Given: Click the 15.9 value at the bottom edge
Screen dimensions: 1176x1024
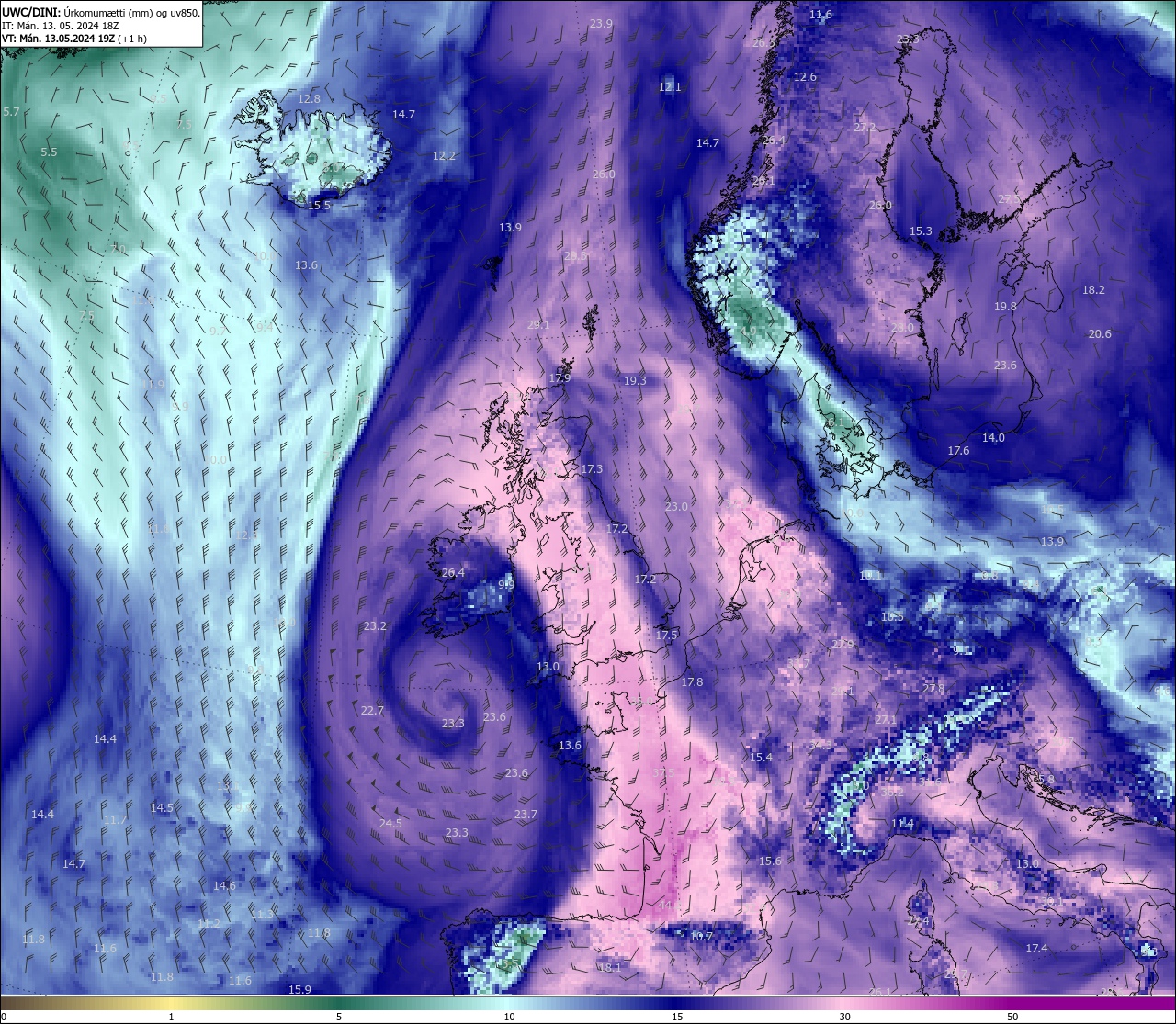Looking at the screenshot, I should click(300, 990).
